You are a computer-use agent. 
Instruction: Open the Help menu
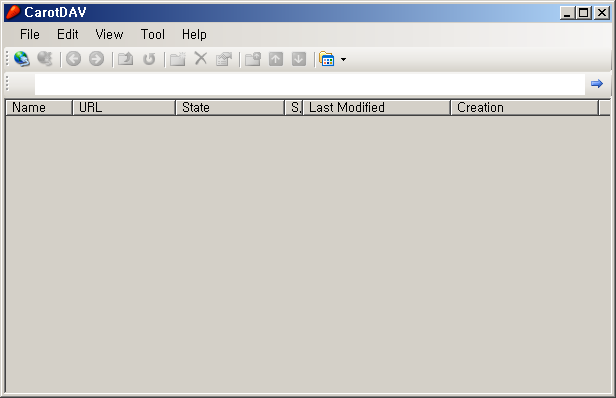[194, 35]
